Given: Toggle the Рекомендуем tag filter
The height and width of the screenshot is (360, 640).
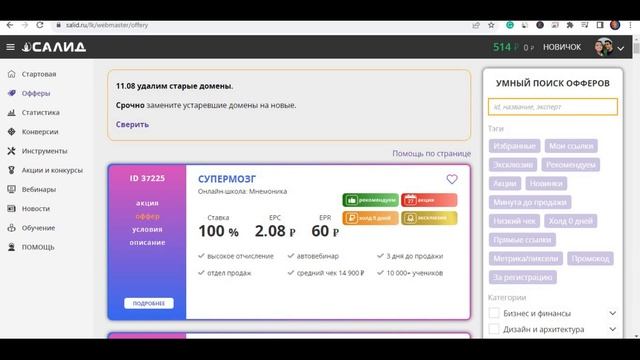Looking at the screenshot, I should tap(571, 164).
